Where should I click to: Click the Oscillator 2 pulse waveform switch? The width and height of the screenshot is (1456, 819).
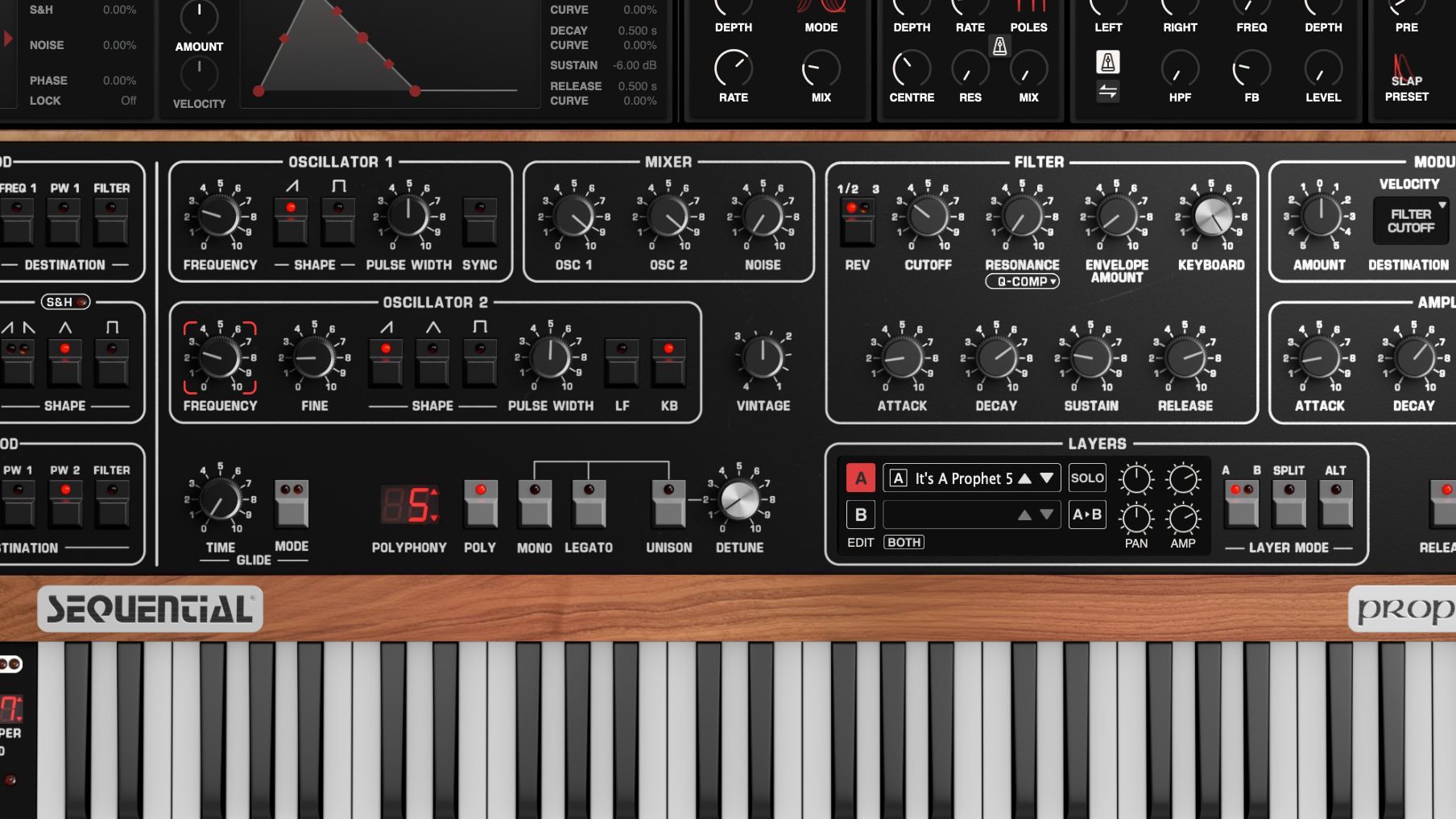coord(480,362)
